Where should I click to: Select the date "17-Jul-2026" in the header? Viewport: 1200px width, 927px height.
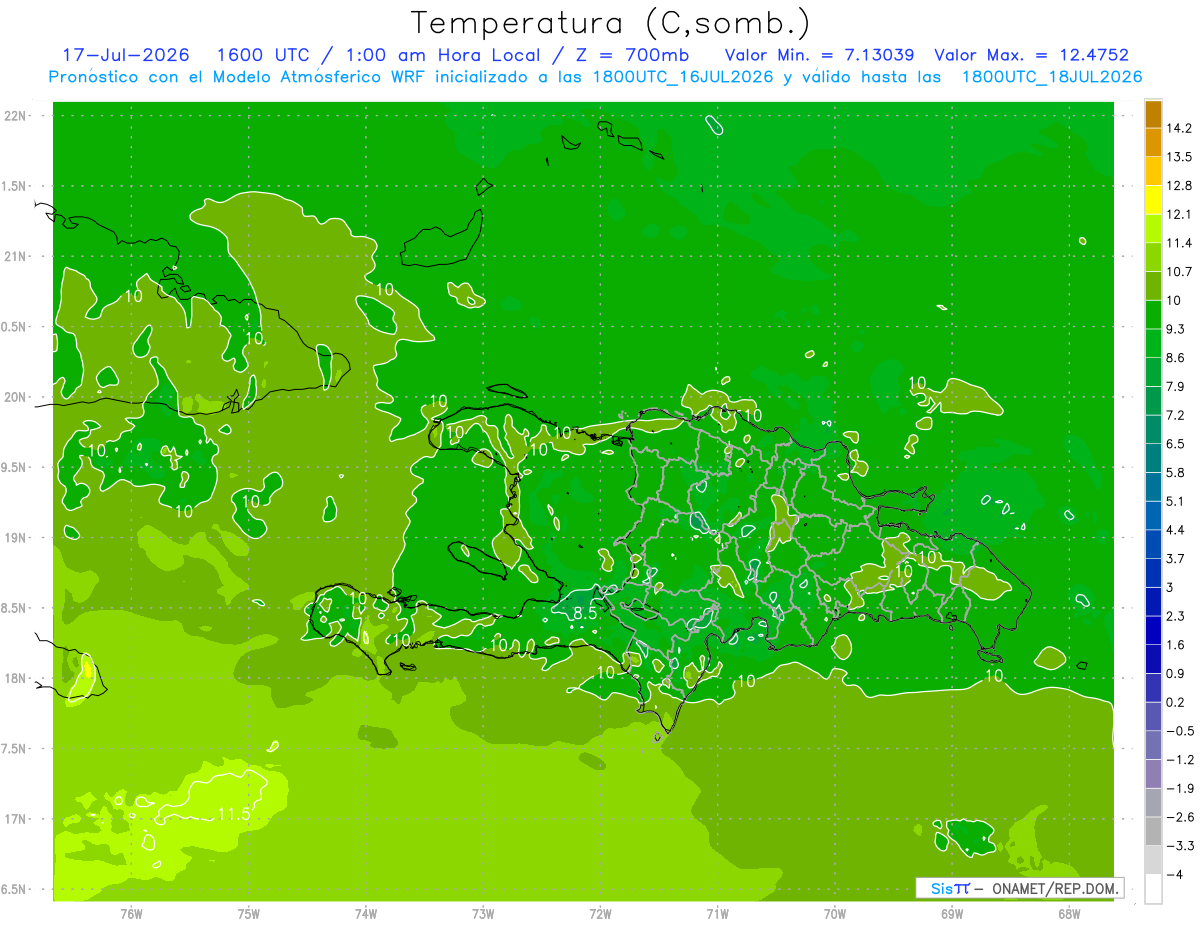(124, 55)
